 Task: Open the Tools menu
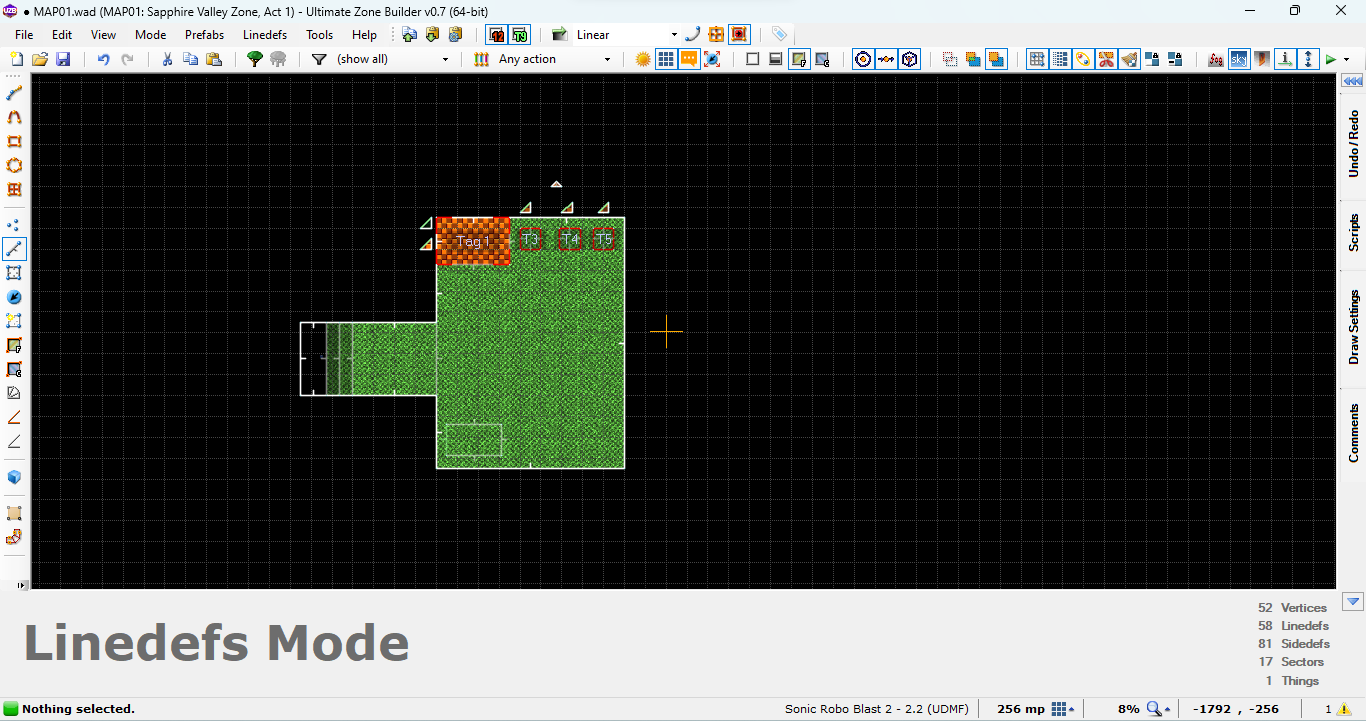(320, 35)
